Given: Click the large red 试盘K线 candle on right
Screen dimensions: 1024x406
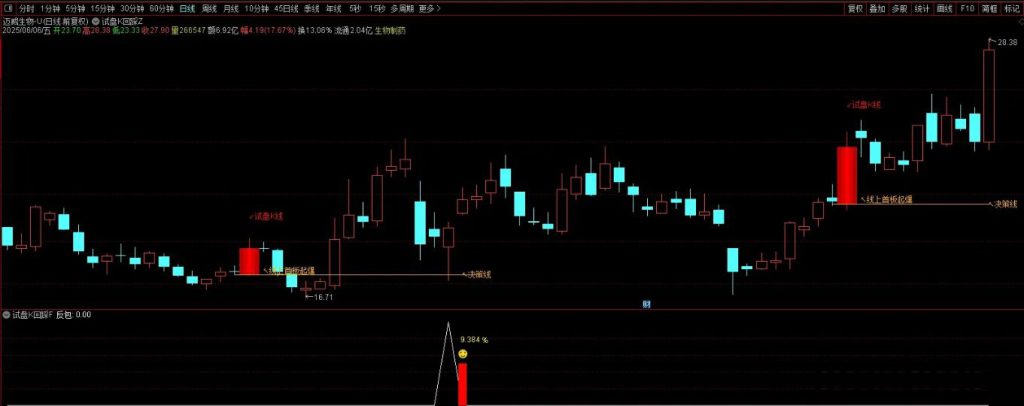Looking at the screenshot, I should click(846, 174).
